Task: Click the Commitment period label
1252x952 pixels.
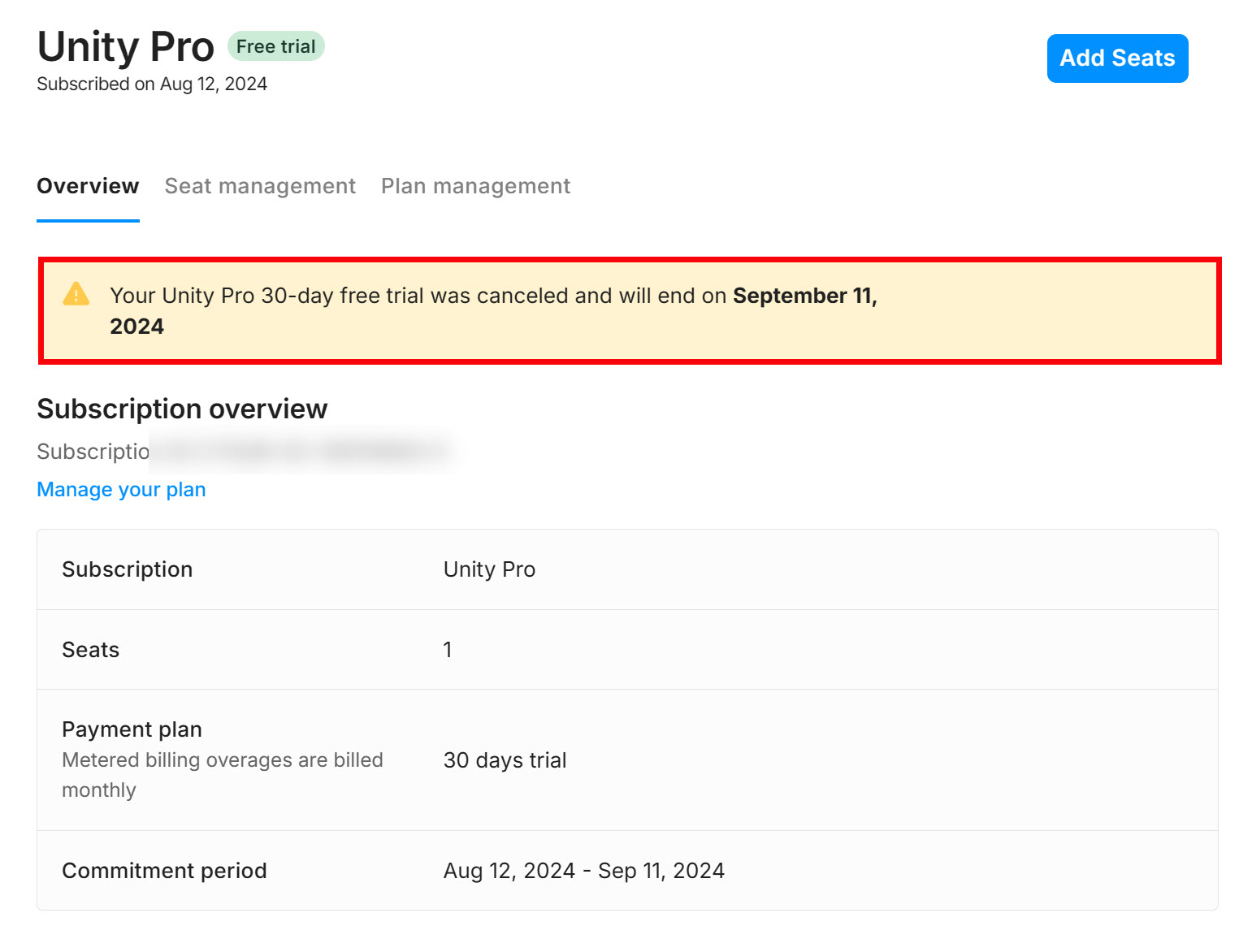Action: click(164, 871)
